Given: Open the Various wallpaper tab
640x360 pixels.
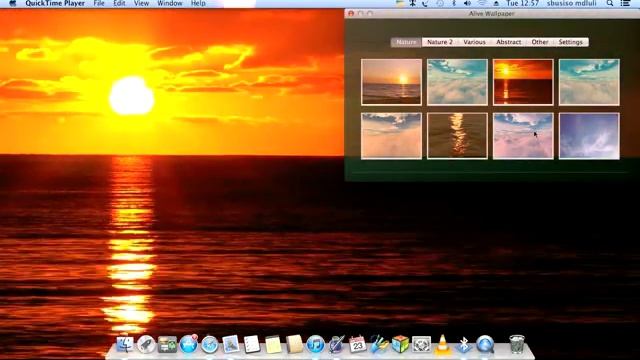Looking at the screenshot, I should [474, 42].
